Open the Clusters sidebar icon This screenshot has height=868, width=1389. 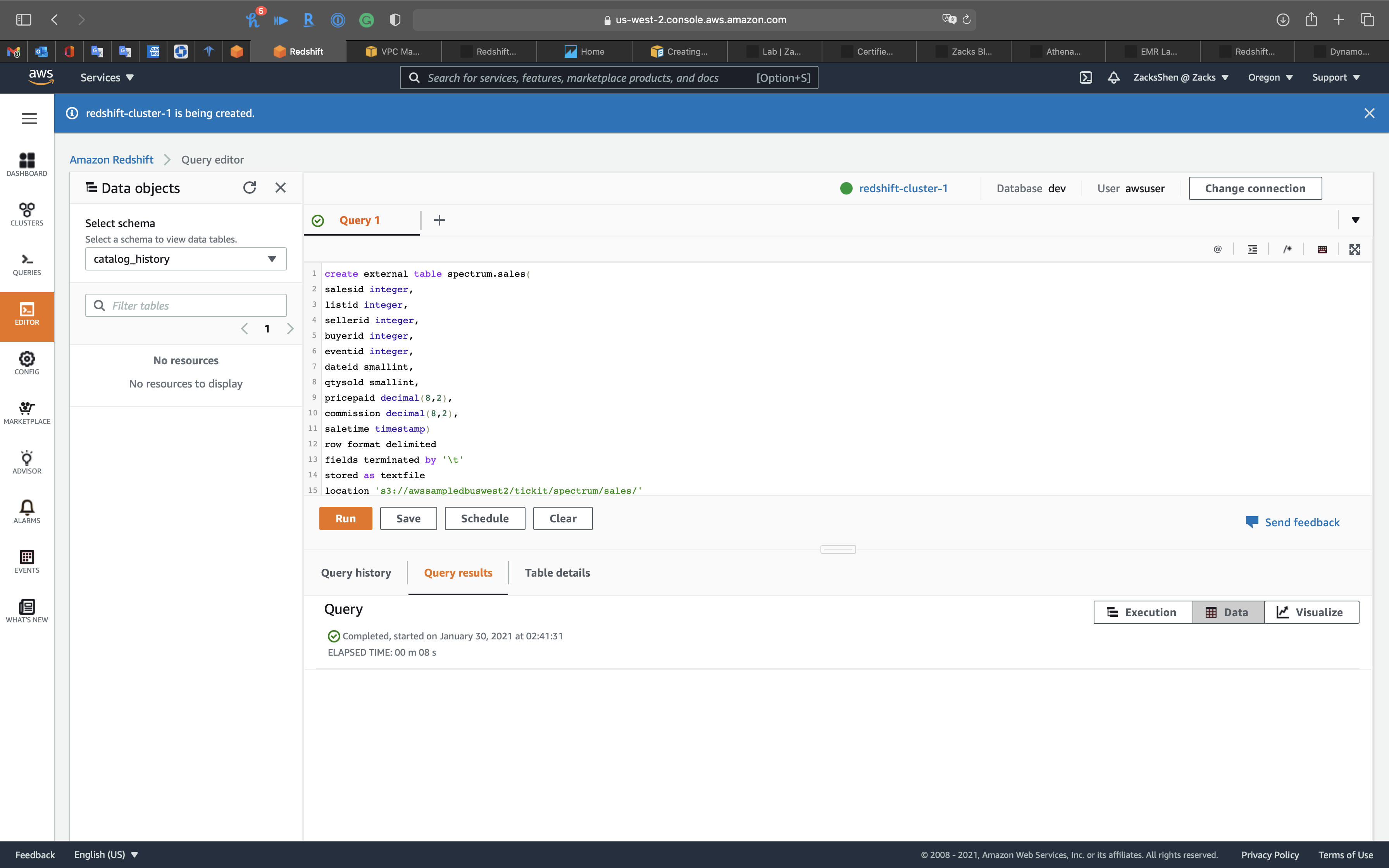click(27, 214)
